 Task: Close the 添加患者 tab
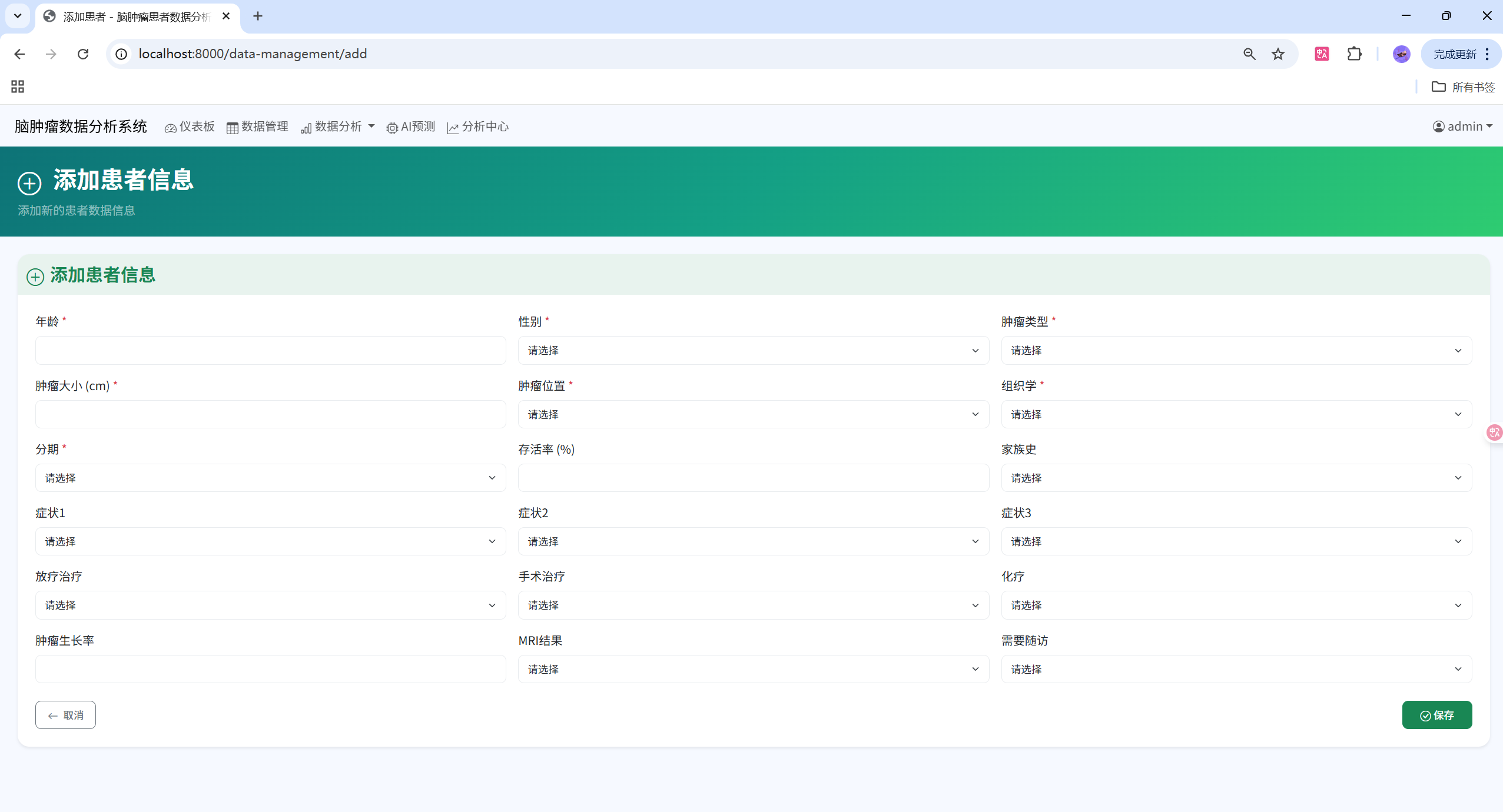226,16
